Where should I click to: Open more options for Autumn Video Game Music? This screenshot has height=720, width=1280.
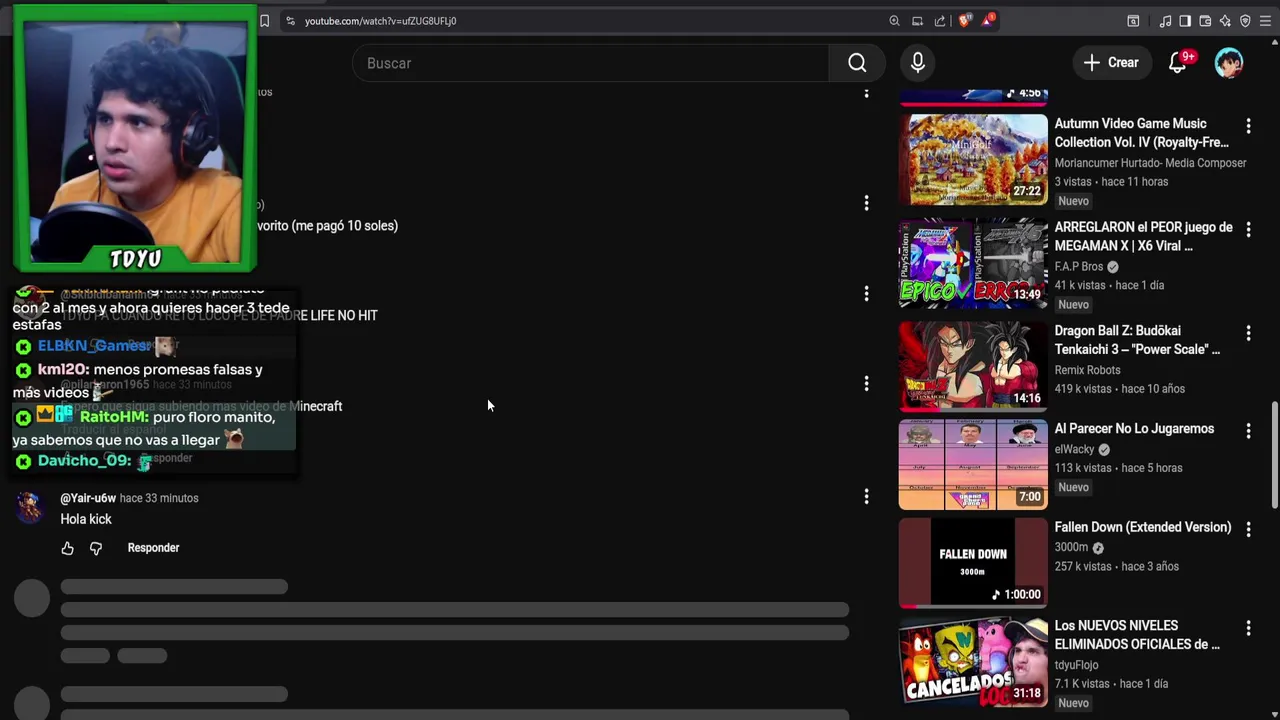pos(1248,126)
